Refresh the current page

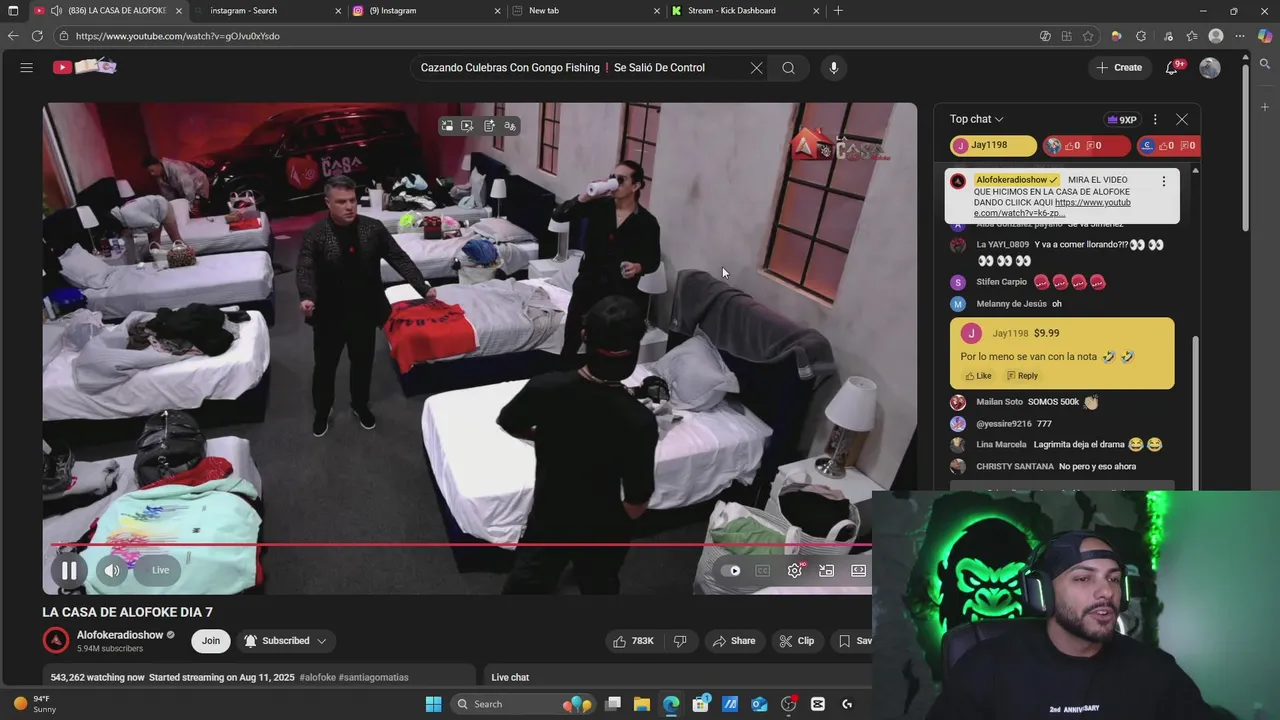click(x=37, y=36)
